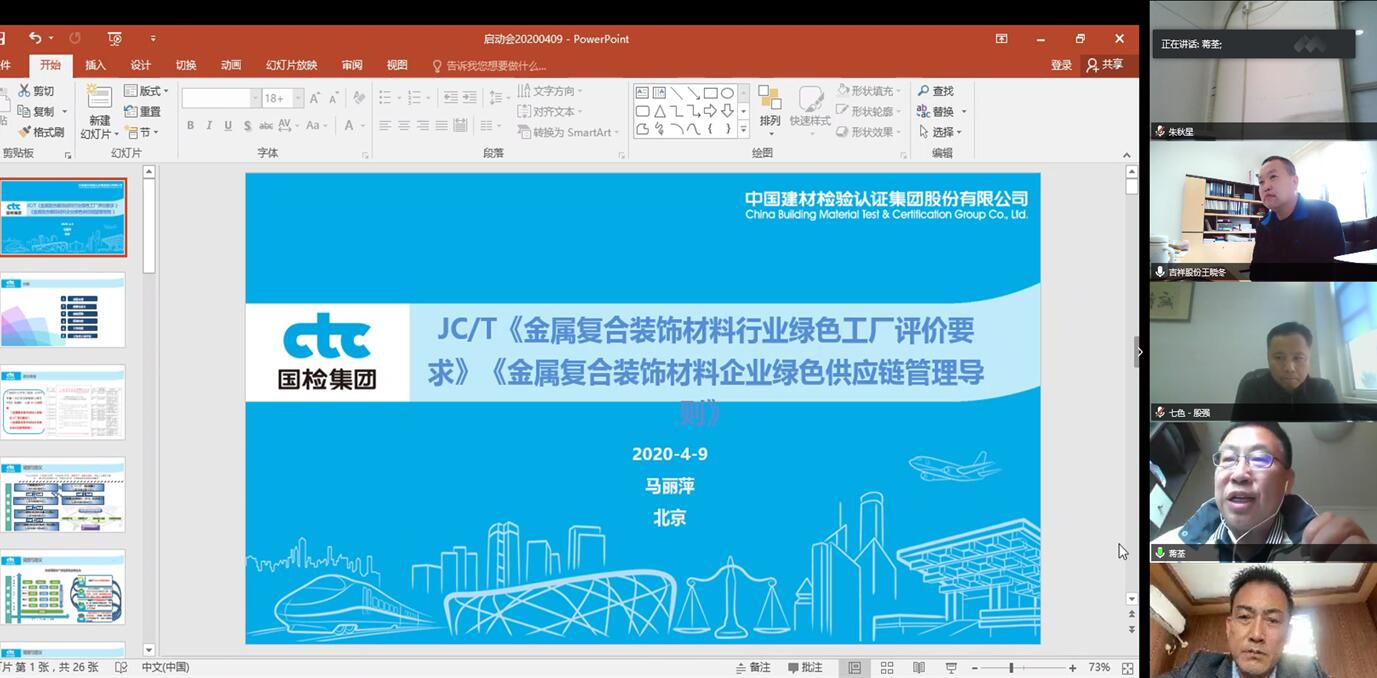Switch to Slide Sorter view icon

pyautogui.click(x=887, y=667)
